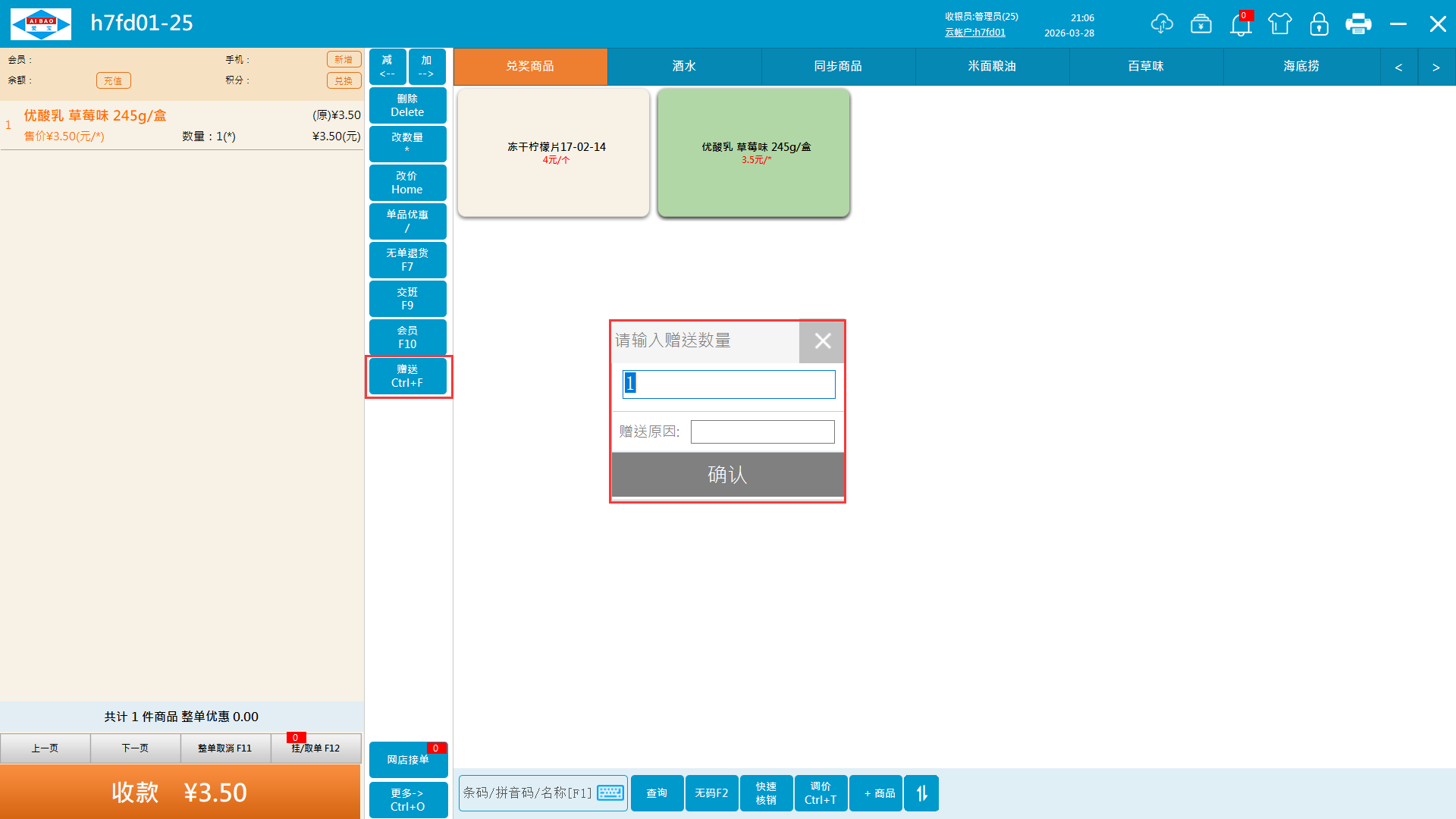The image size is (1456, 819).
Task: Click the 赠送原因 reason input field
Action: pyautogui.click(x=762, y=432)
